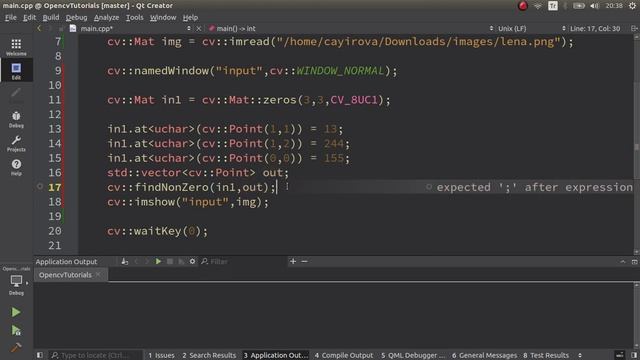Focus the output Filter field

(x=243, y=261)
